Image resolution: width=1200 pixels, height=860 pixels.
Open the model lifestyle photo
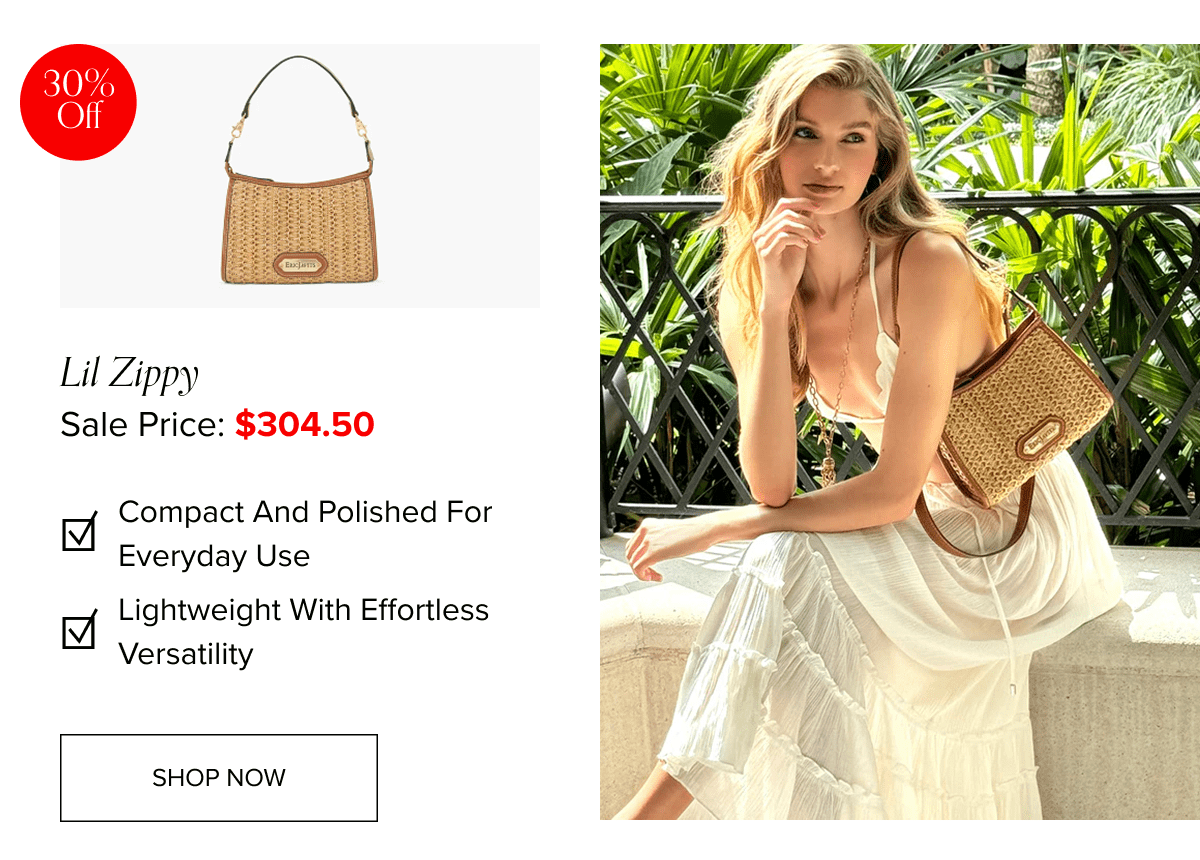pos(900,432)
